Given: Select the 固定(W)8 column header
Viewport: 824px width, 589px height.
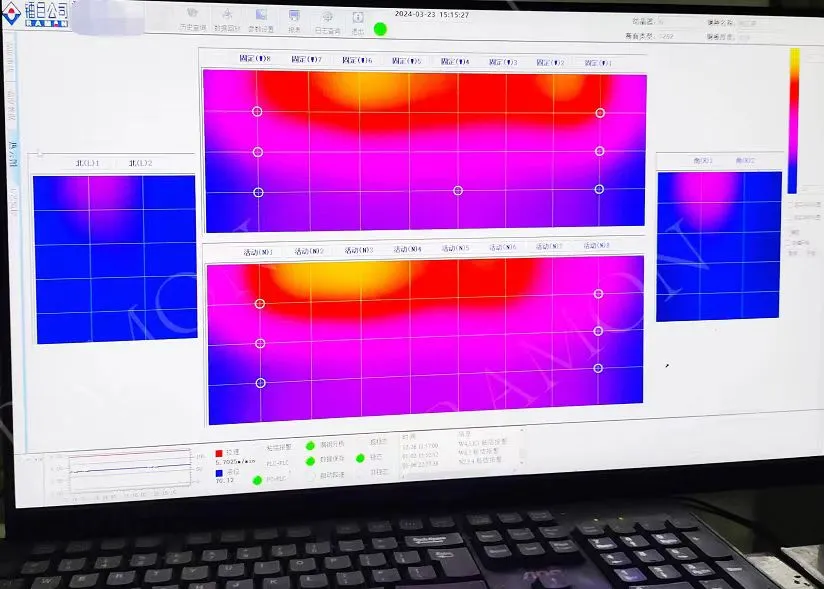Looking at the screenshot, I should 255,58.
